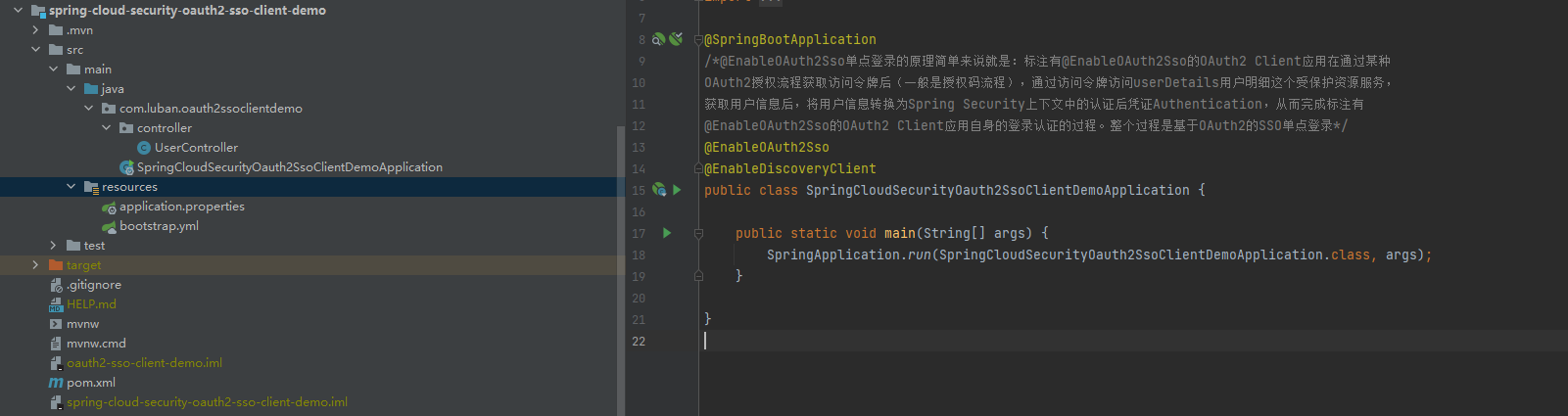Collapse the java folder arrow
1568x416 pixels.
coord(71,89)
